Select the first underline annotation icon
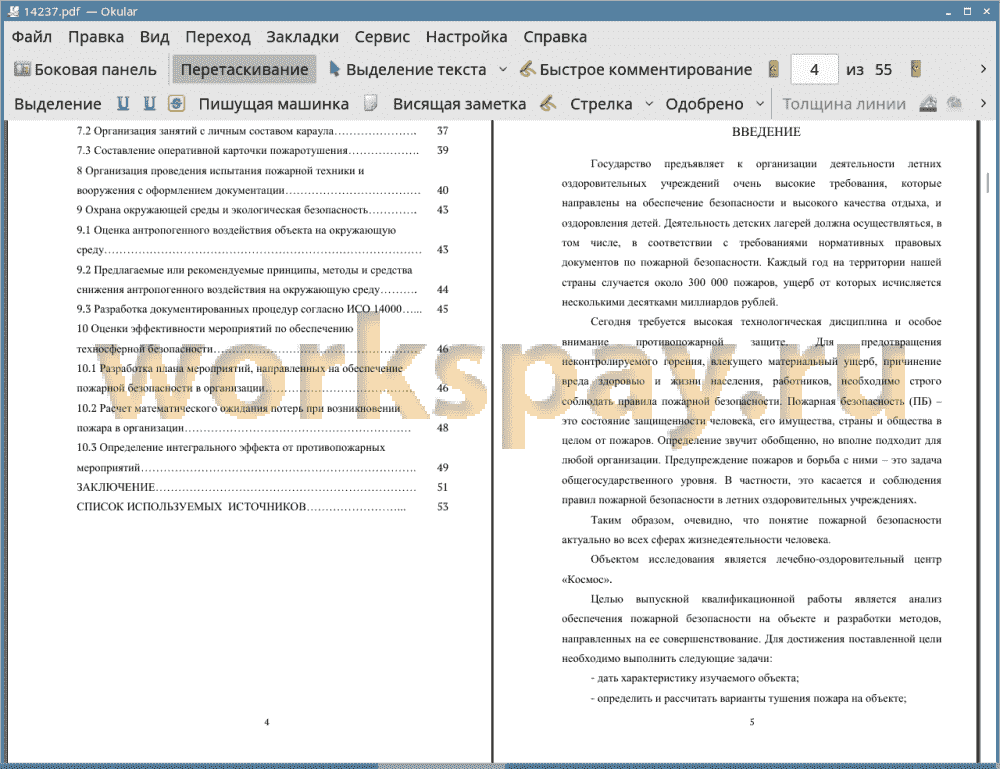 coord(123,103)
